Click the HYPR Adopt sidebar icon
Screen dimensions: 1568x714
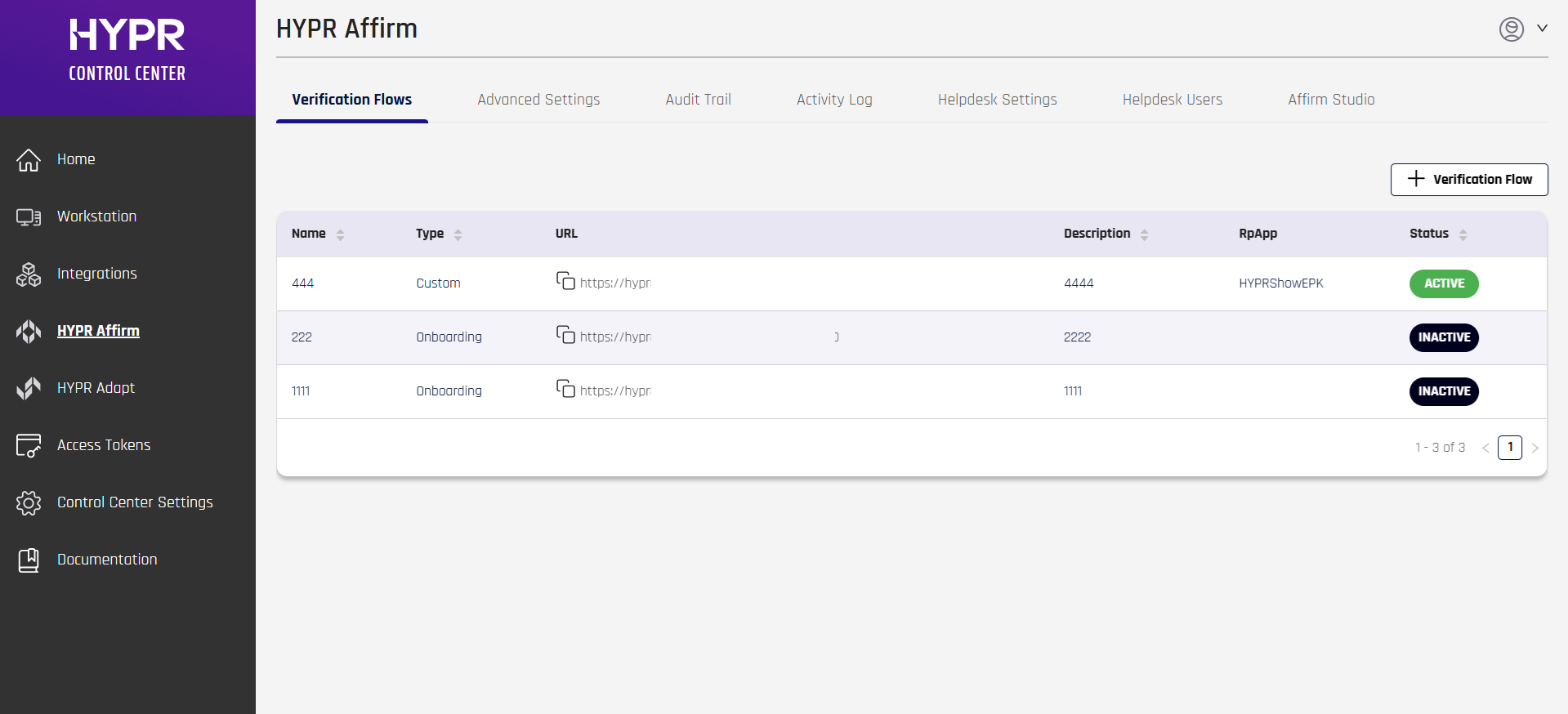[29, 389]
